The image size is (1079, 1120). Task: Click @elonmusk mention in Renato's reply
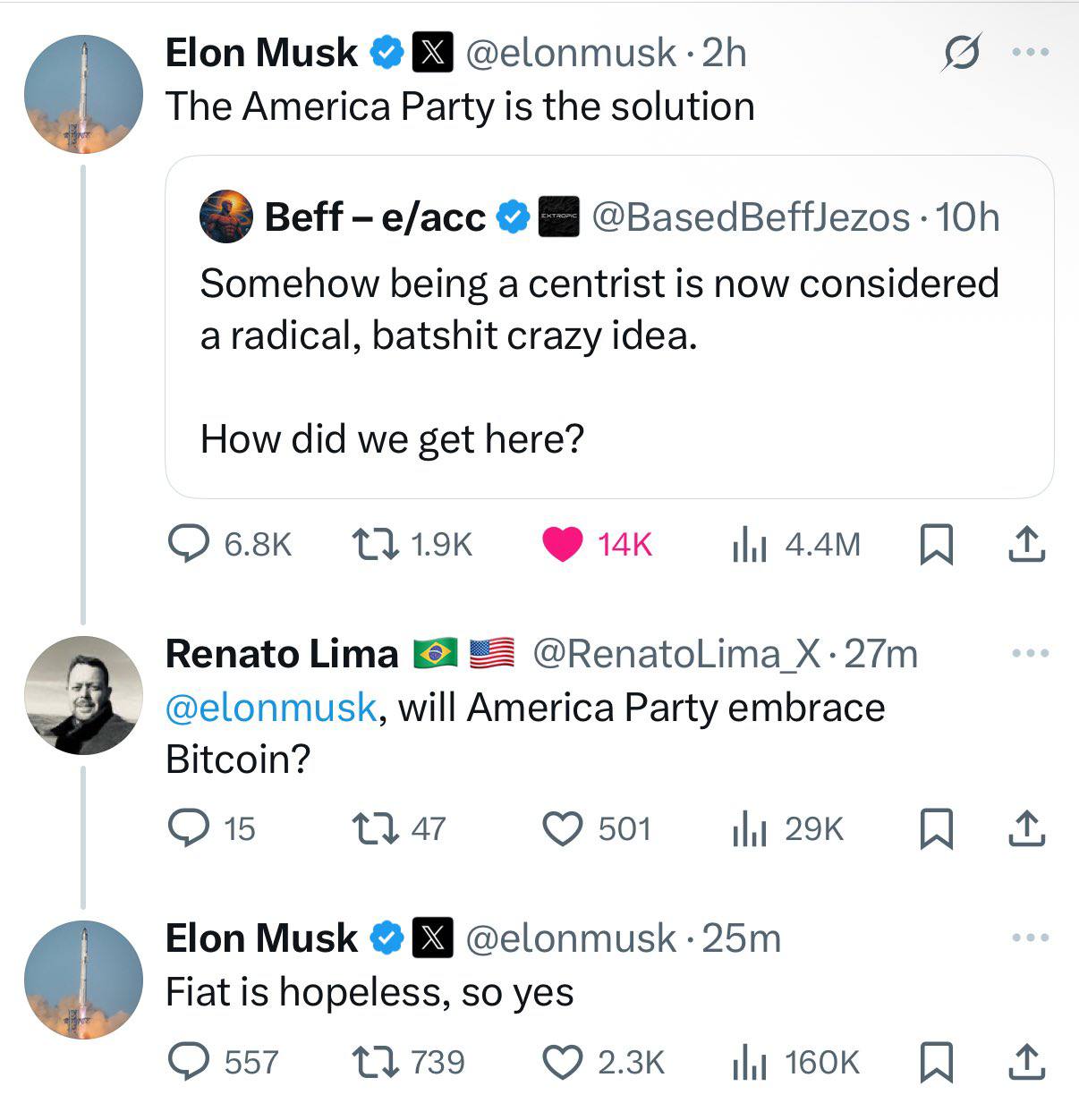tap(271, 708)
